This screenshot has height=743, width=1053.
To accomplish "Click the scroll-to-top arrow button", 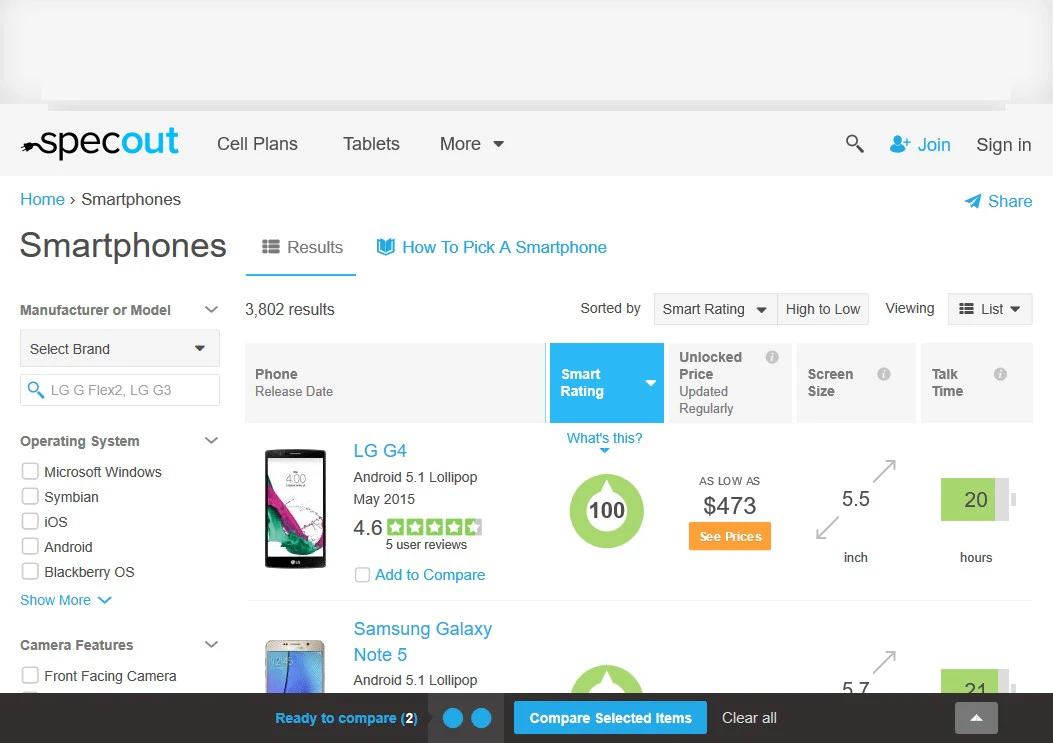I will [x=976, y=718].
